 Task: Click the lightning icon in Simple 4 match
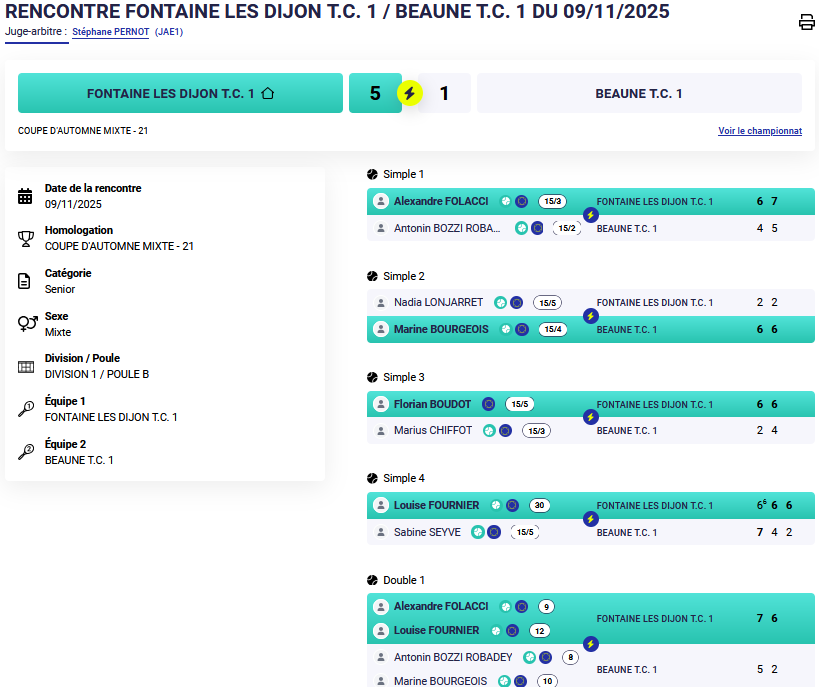click(x=590, y=519)
